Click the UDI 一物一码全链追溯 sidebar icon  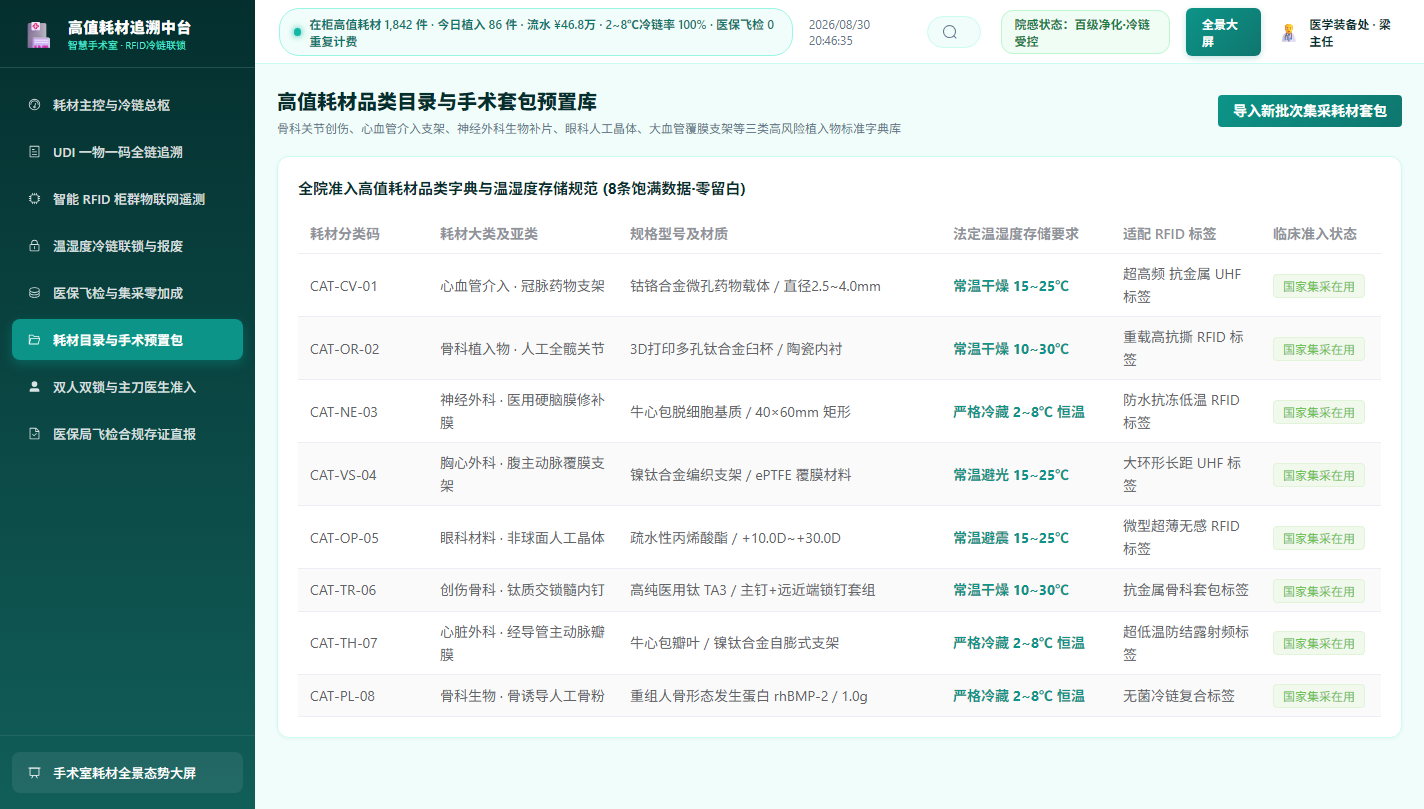pyautogui.click(x=35, y=152)
